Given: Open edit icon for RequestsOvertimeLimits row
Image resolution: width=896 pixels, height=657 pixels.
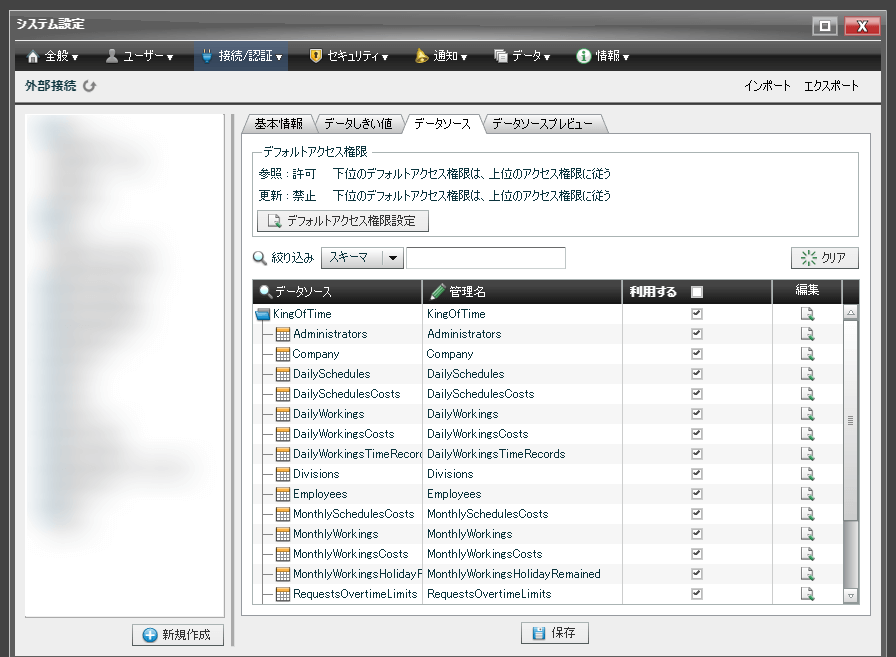Looking at the screenshot, I should 807,594.
